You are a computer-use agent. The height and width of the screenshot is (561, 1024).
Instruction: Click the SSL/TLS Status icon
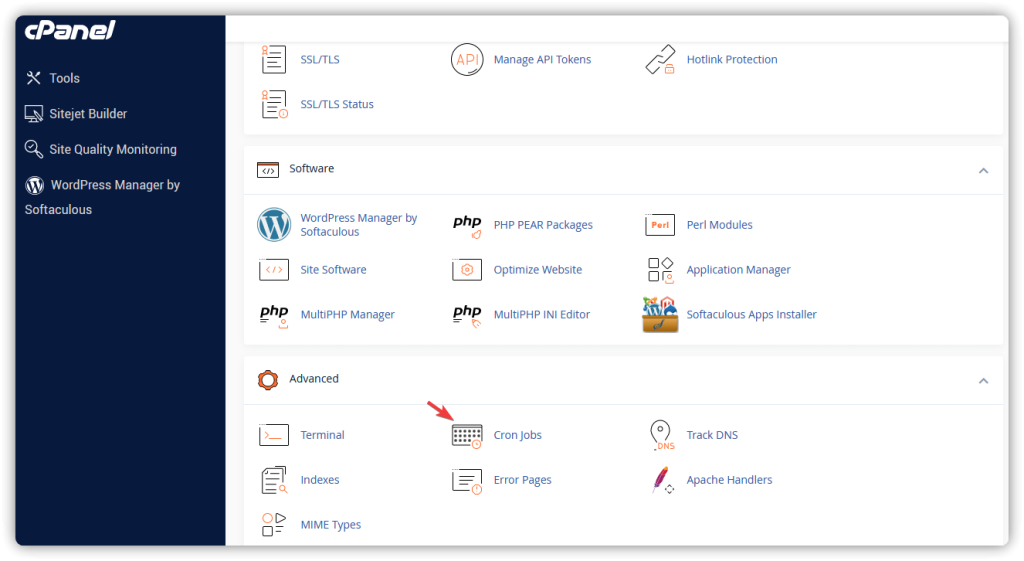coord(274,104)
